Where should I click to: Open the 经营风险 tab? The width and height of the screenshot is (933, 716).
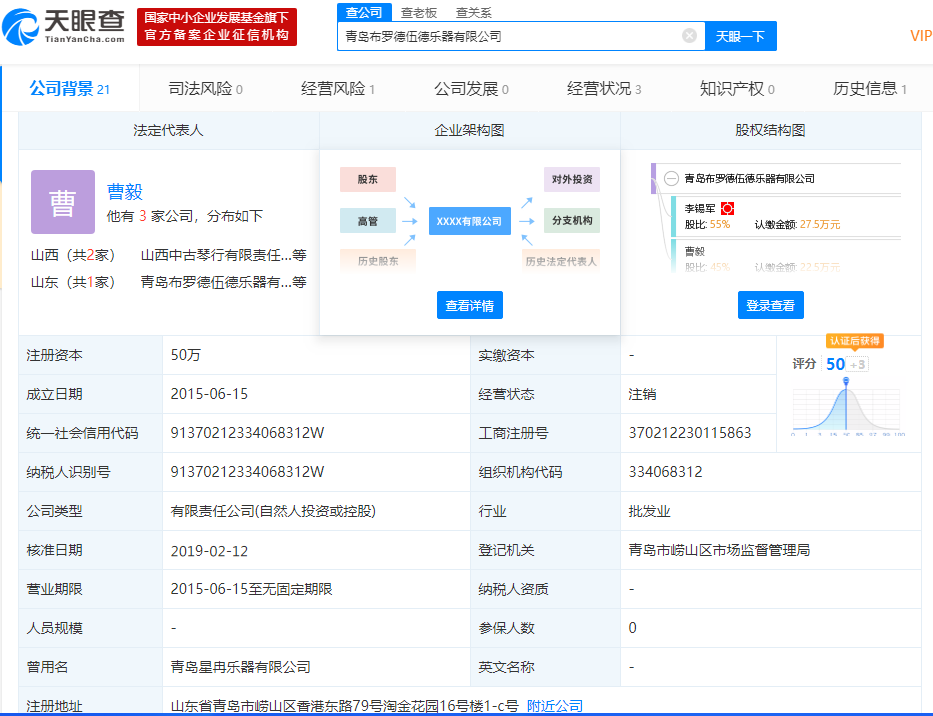point(338,89)
